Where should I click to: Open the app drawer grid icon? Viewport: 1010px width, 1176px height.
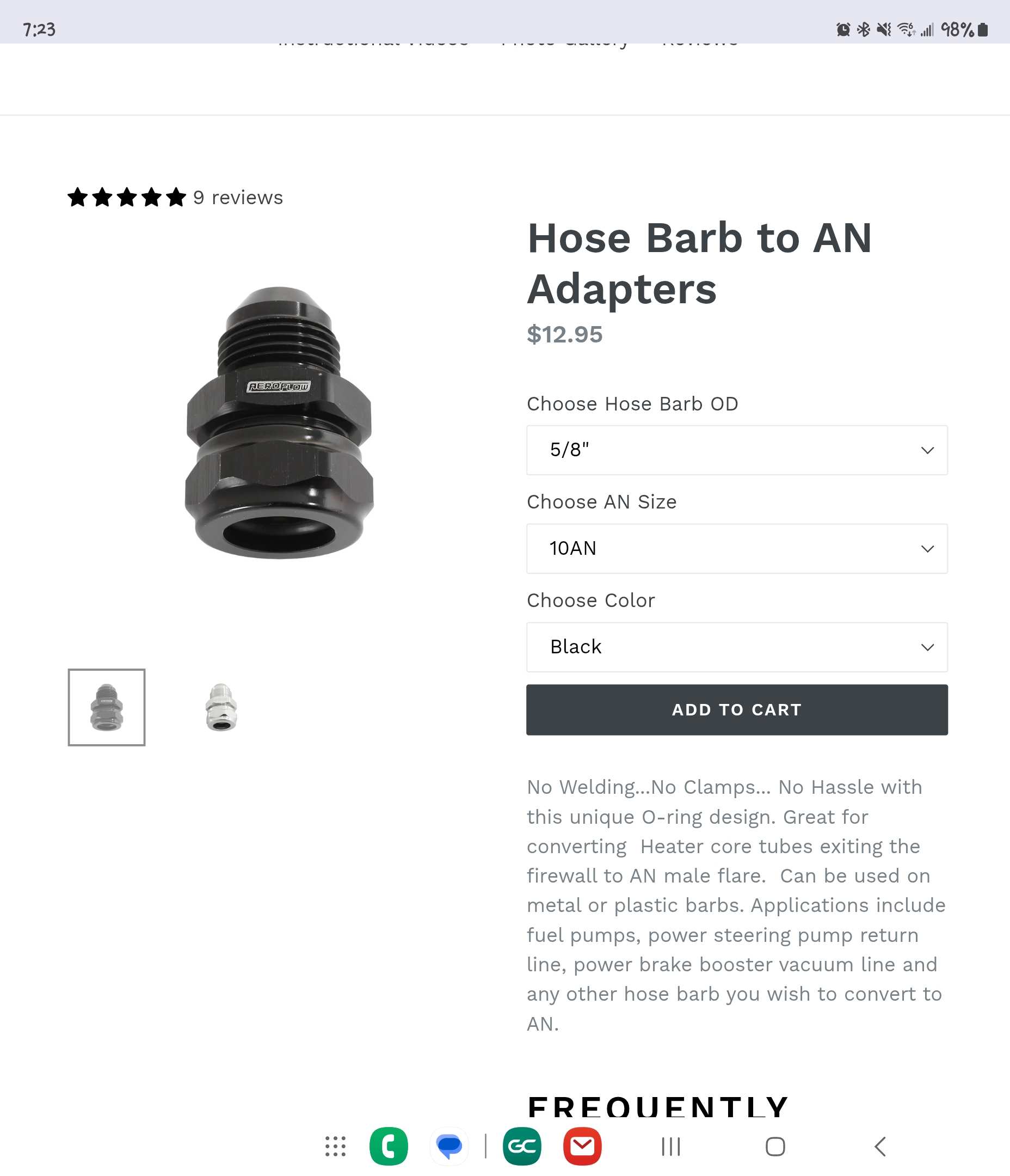tap(335, 1146)
